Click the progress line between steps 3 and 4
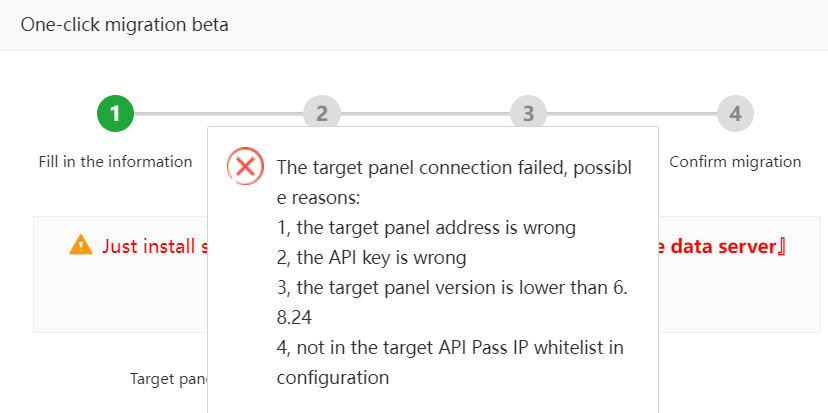Viewport: 828px width, 413px height. [631, 114]
